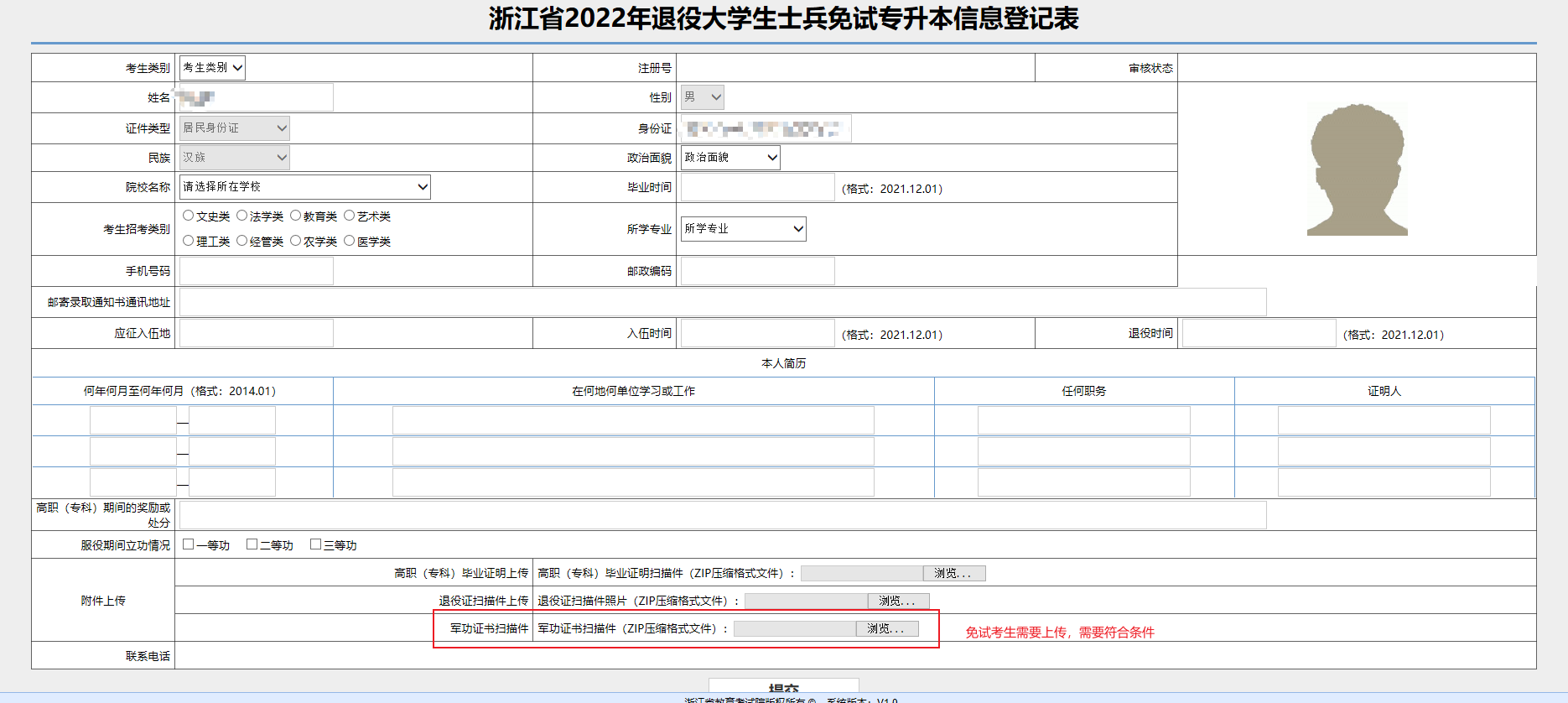The width and height of the screenshot is (1568, 703).
Task: Click the candidate photo placeholder
Action: [x=1357, y=170]
